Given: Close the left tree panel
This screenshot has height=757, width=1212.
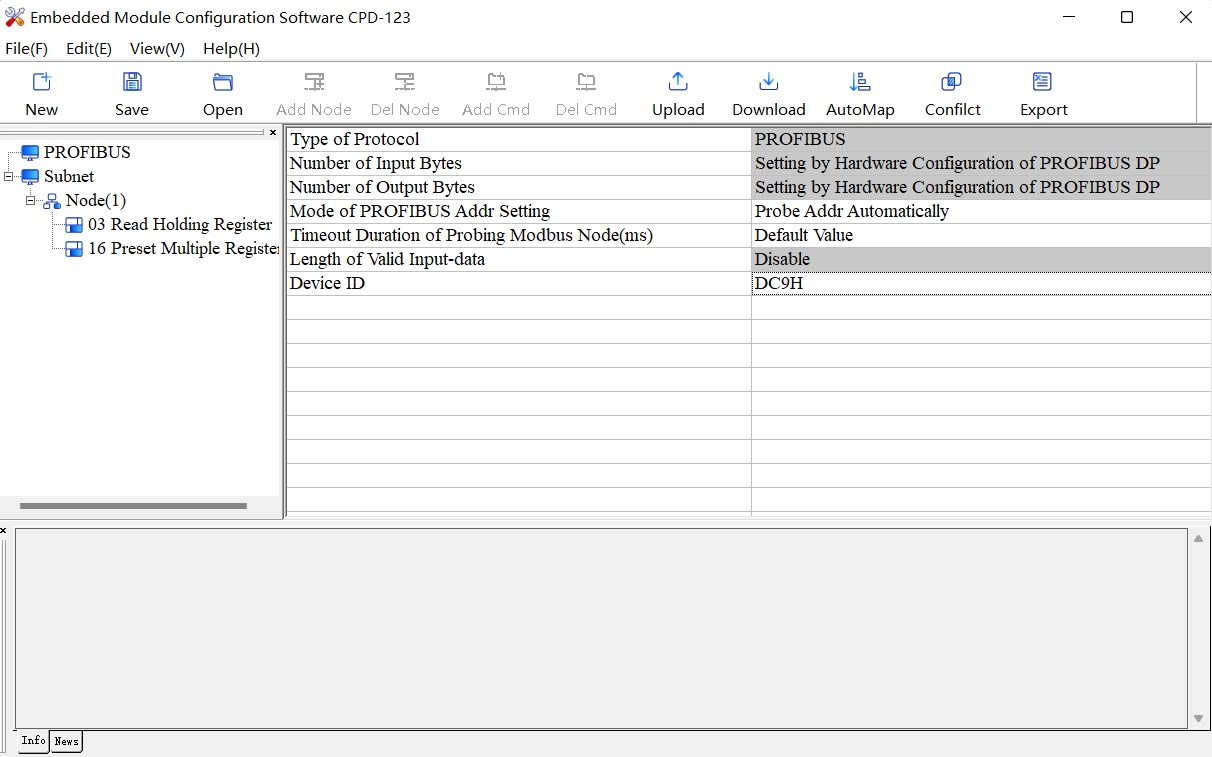Looking at the screenshot, I should click(x=273, y=132).
